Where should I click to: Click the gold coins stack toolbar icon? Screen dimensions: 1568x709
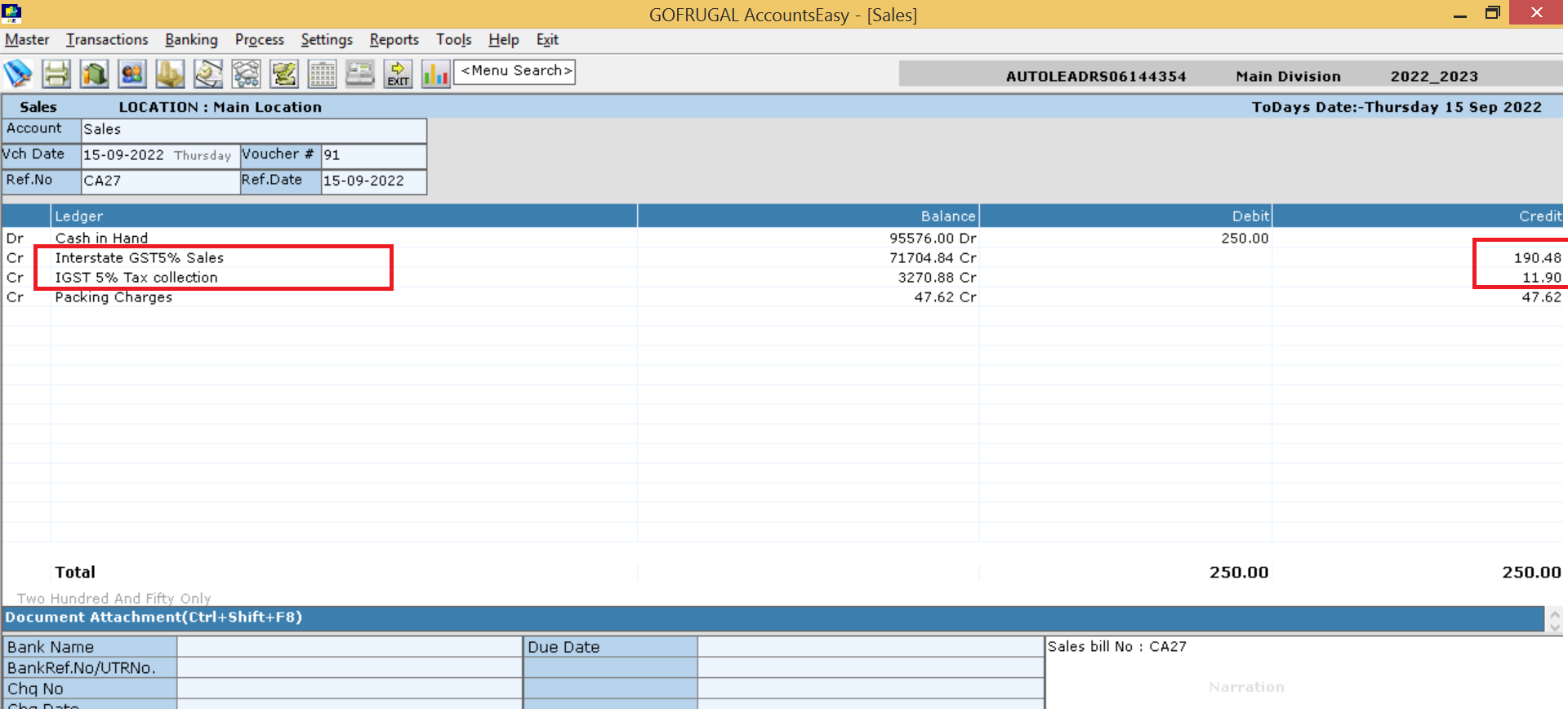[x=170, y=74]
